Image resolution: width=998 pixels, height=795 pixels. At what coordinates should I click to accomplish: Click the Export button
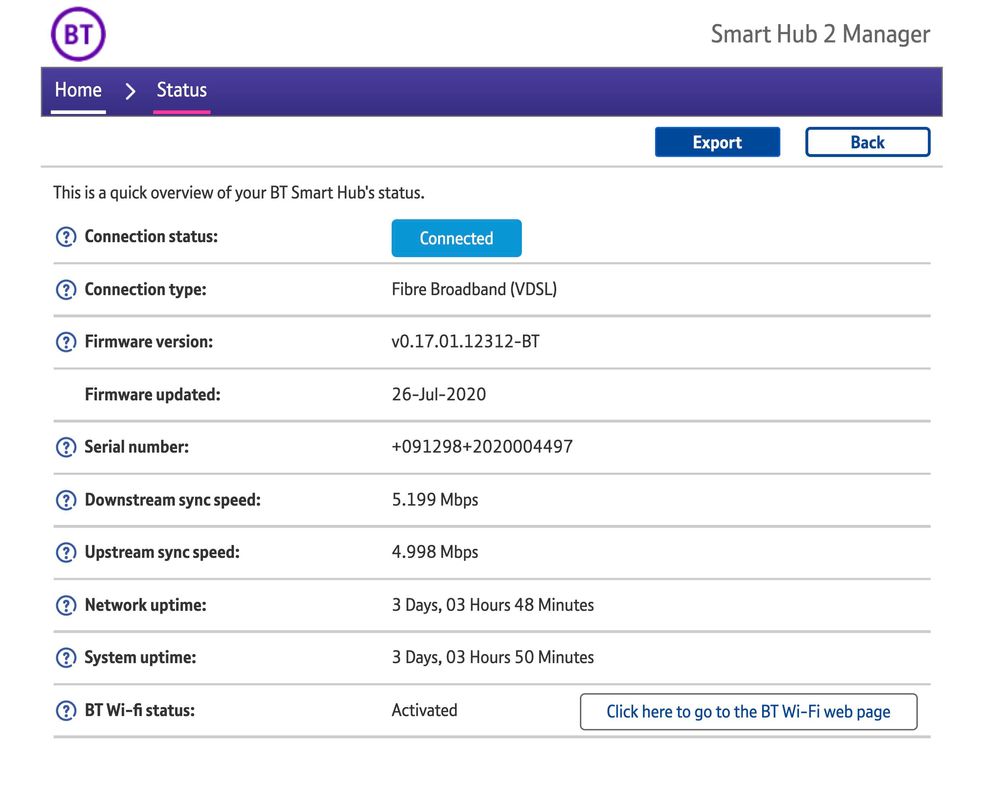pos(717,141)
